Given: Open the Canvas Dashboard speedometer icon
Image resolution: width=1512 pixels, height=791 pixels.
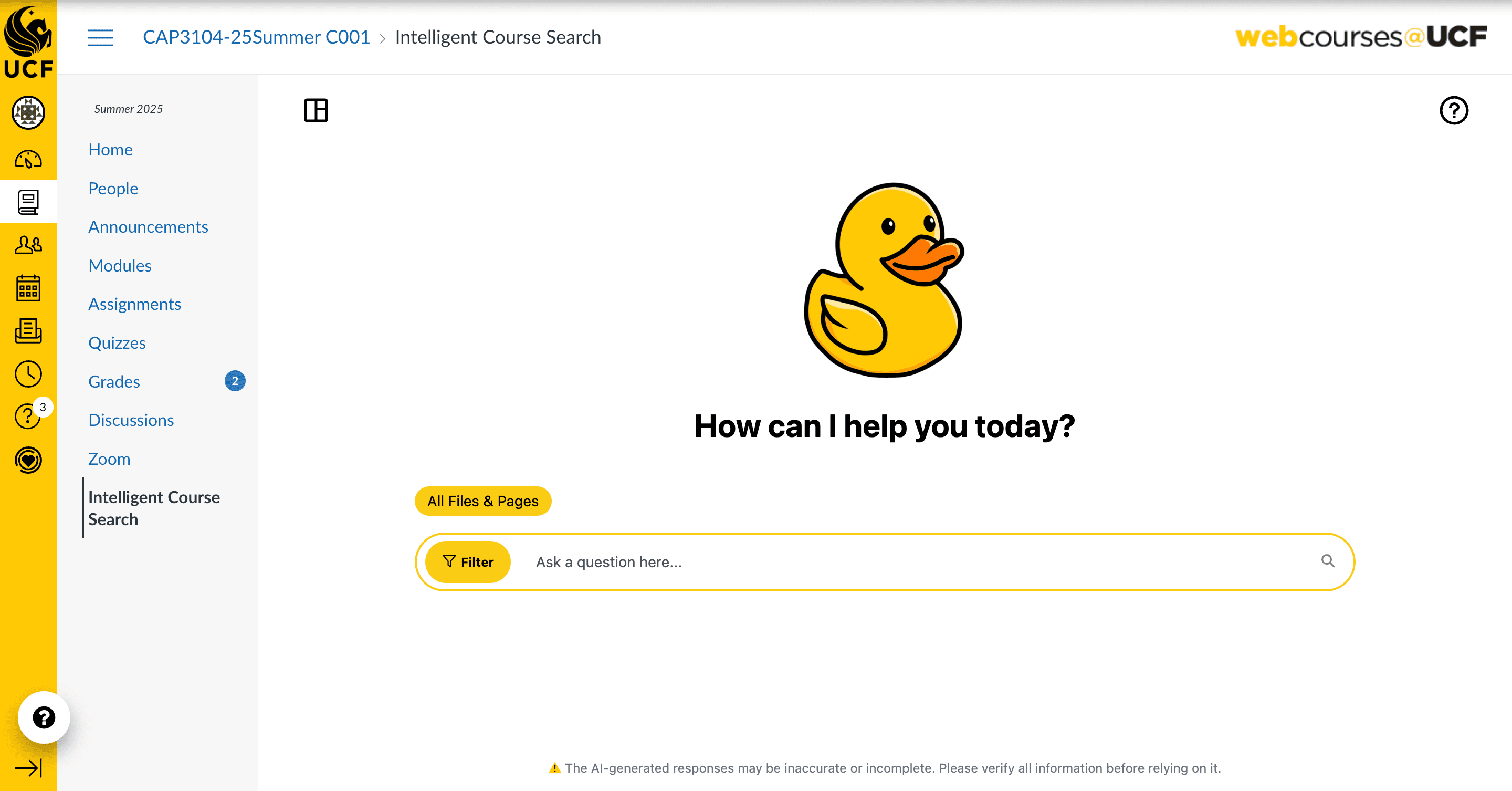Looking at the screenshot, I should [28, 159].
